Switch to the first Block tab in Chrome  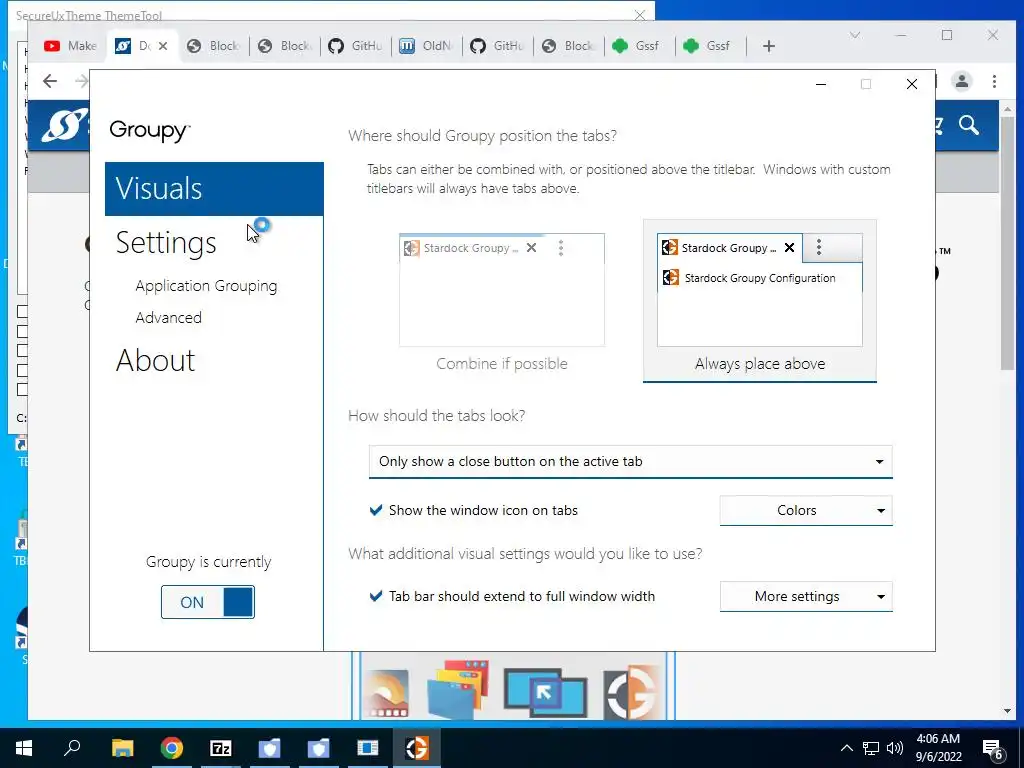click(x=213, y=46)
